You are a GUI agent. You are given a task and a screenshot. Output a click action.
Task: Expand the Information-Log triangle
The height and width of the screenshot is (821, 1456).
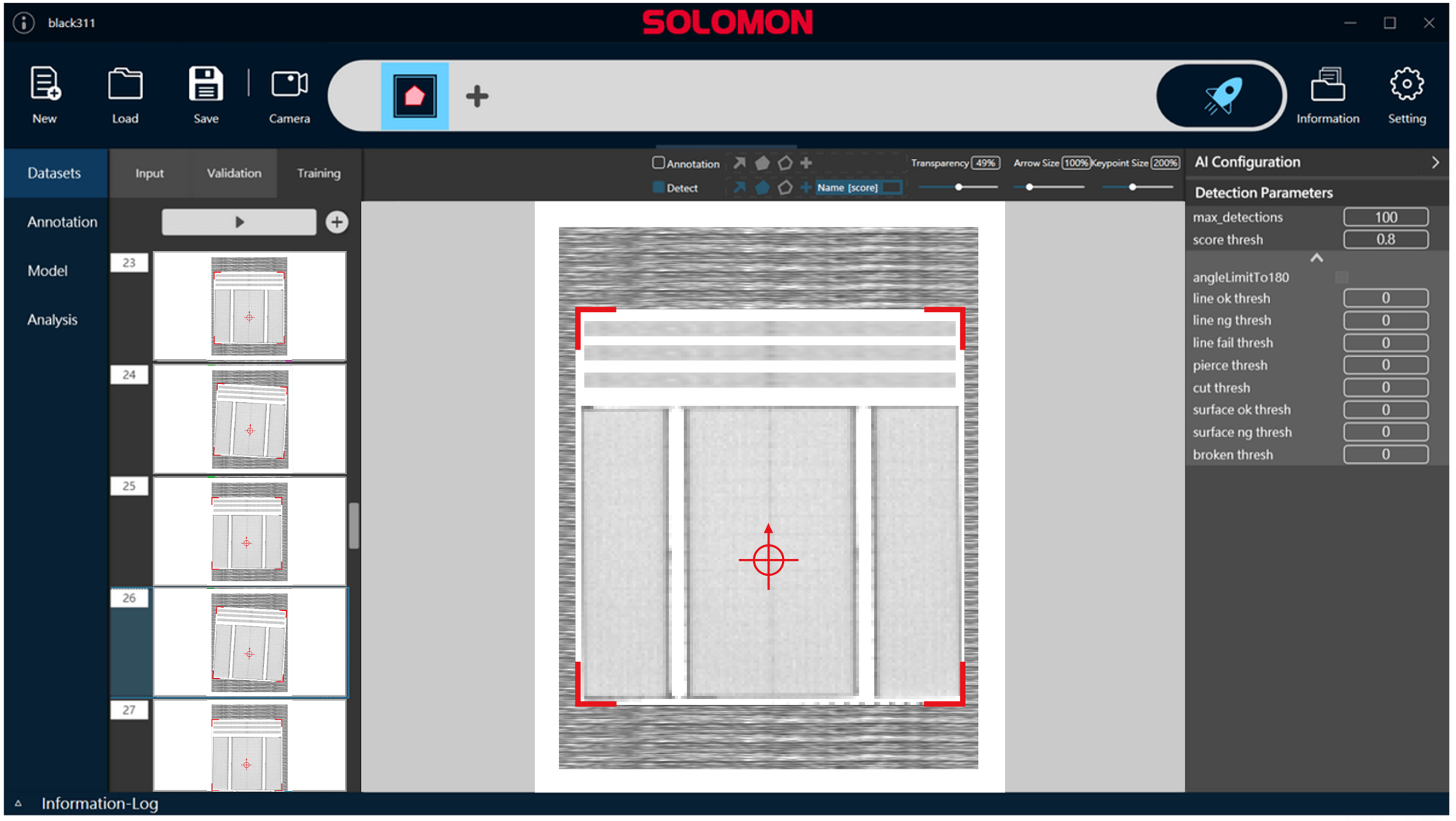18,803
